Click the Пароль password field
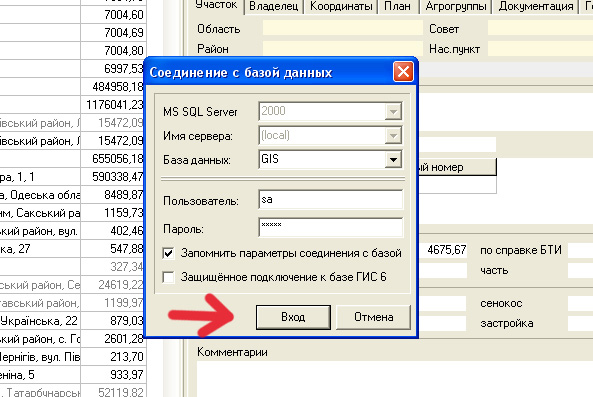 (x=331, y=228)
